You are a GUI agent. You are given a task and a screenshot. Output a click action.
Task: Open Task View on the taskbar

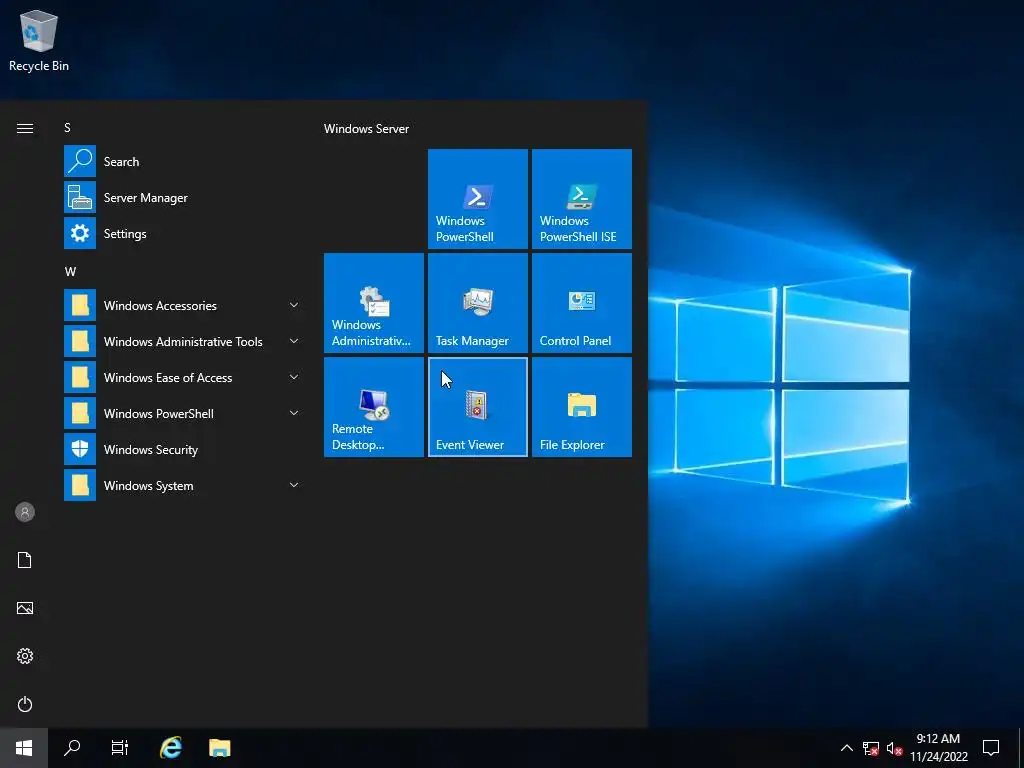120,748
